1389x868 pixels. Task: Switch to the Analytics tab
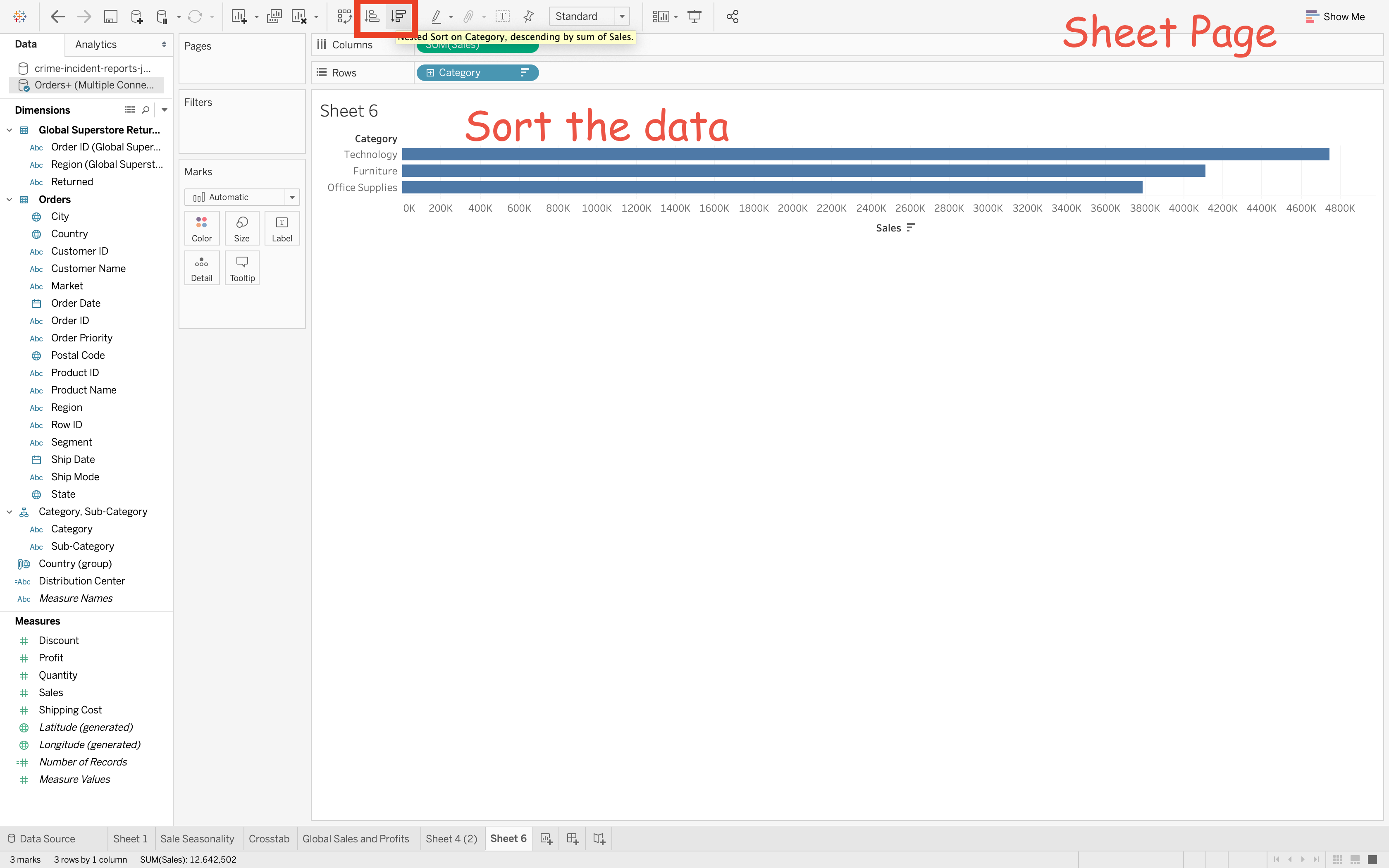coord(96,44)
